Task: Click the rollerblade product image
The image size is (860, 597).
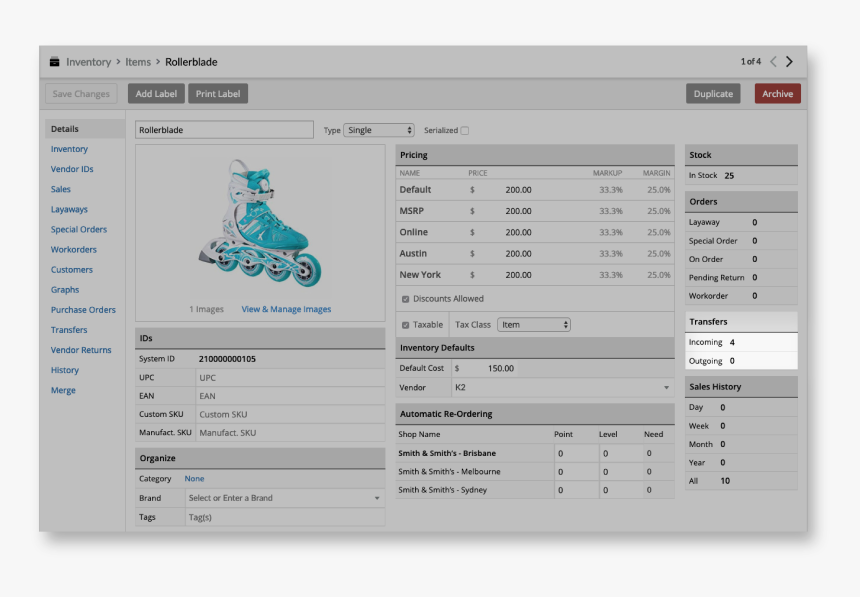Action: (x=261, y=222)
